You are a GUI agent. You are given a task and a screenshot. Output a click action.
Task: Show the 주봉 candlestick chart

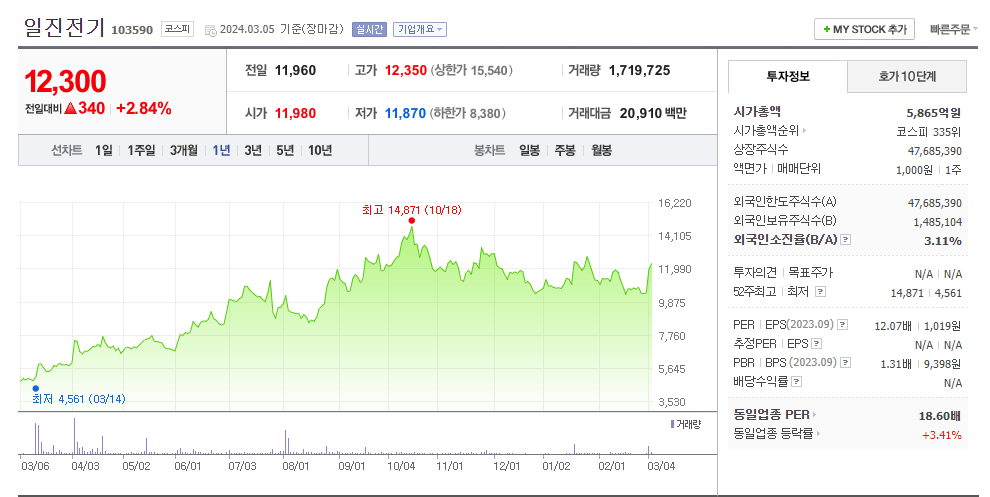coord(564,150)
